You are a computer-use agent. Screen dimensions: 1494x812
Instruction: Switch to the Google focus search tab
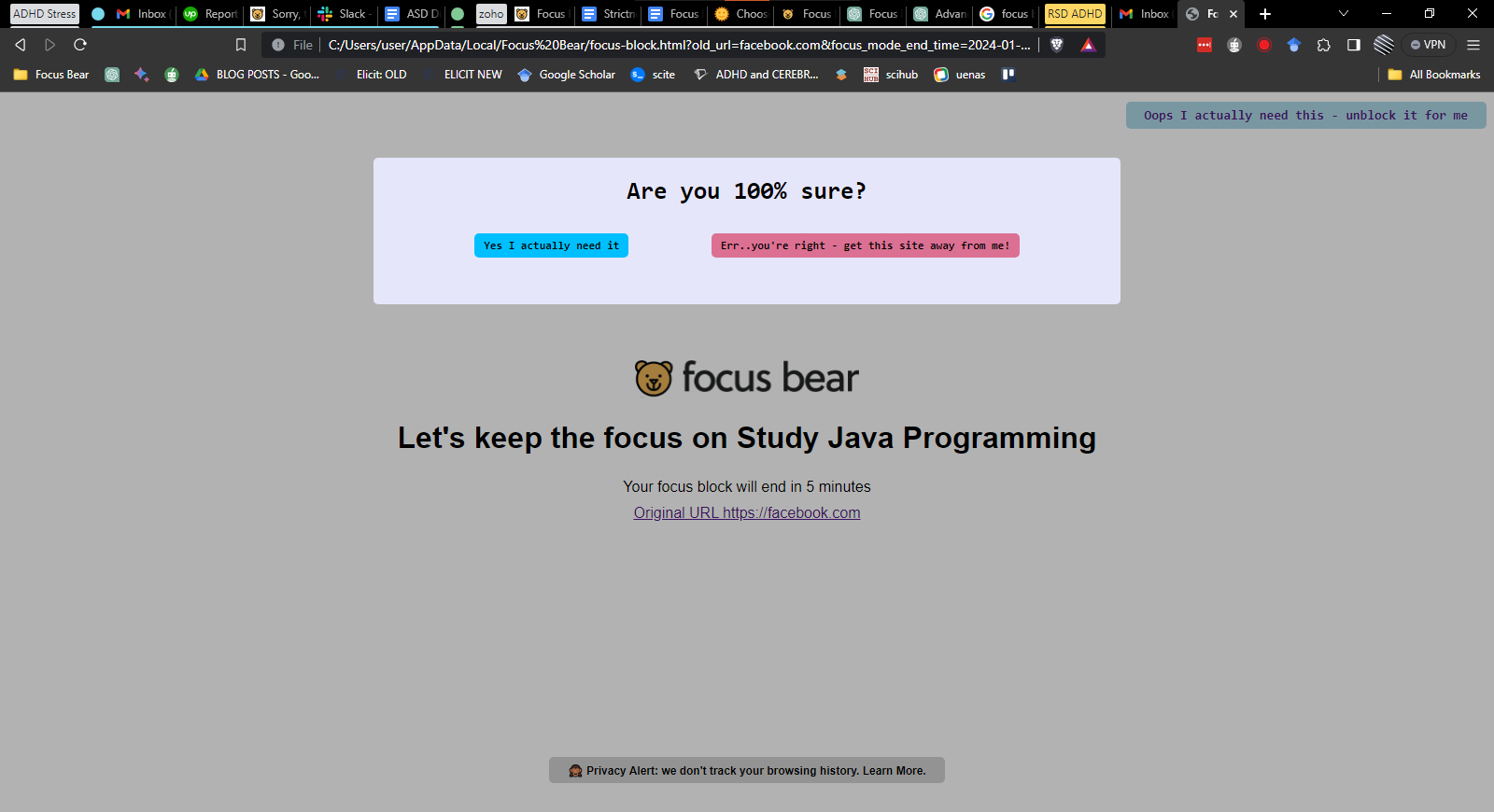1006,14
